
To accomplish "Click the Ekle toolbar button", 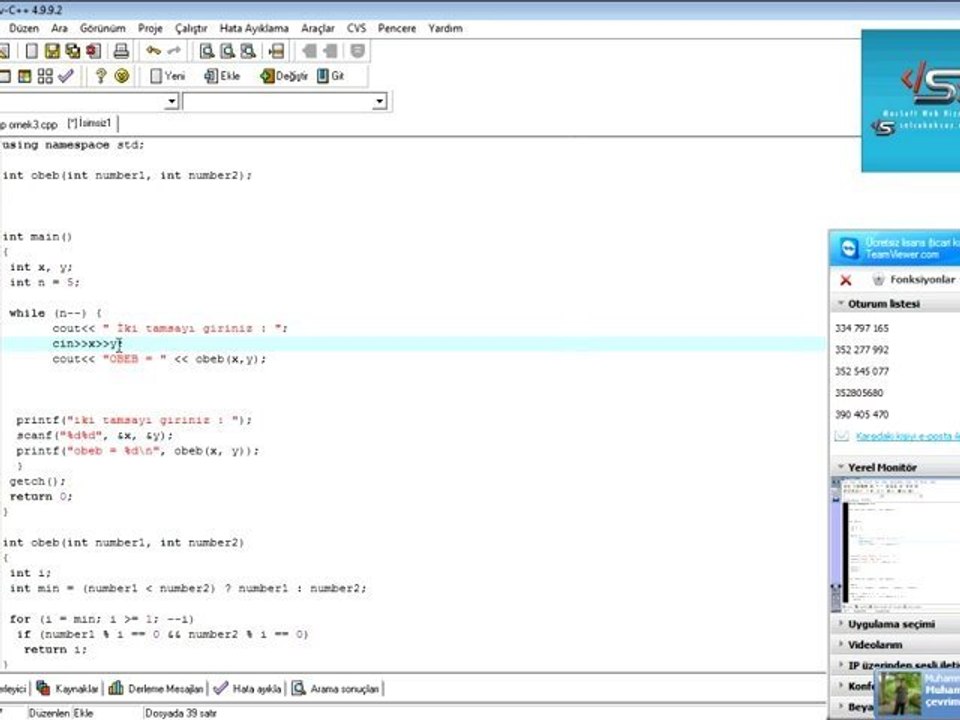I will pos(222,76).
